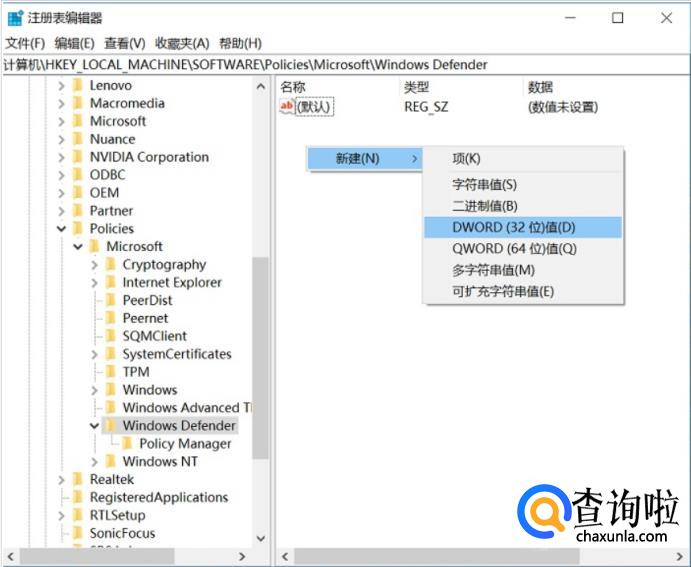Click the tree pane vertical scrollbar down arrow
The image size is (691, 567).
tap(261, 538)
